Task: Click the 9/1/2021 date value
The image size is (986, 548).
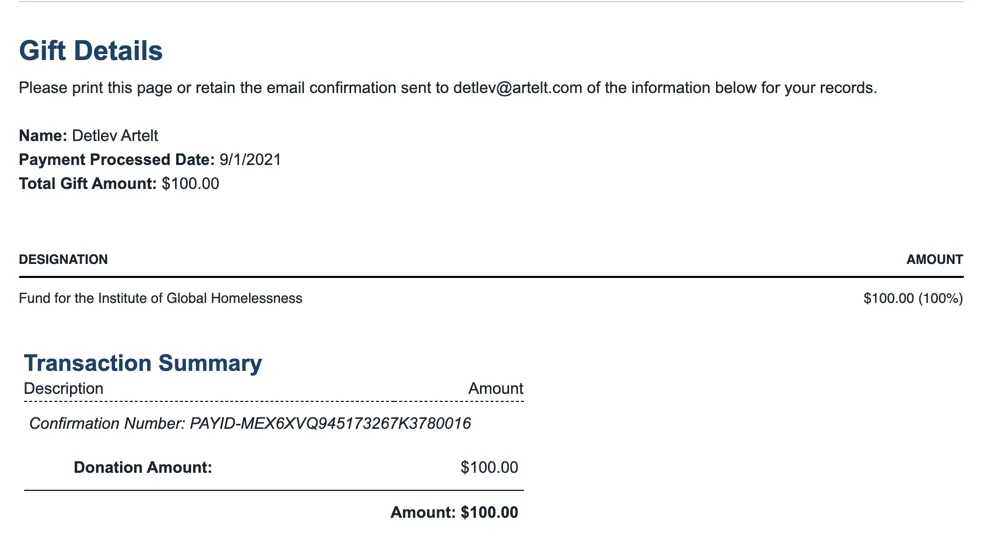Action: [x=250, y=160]
